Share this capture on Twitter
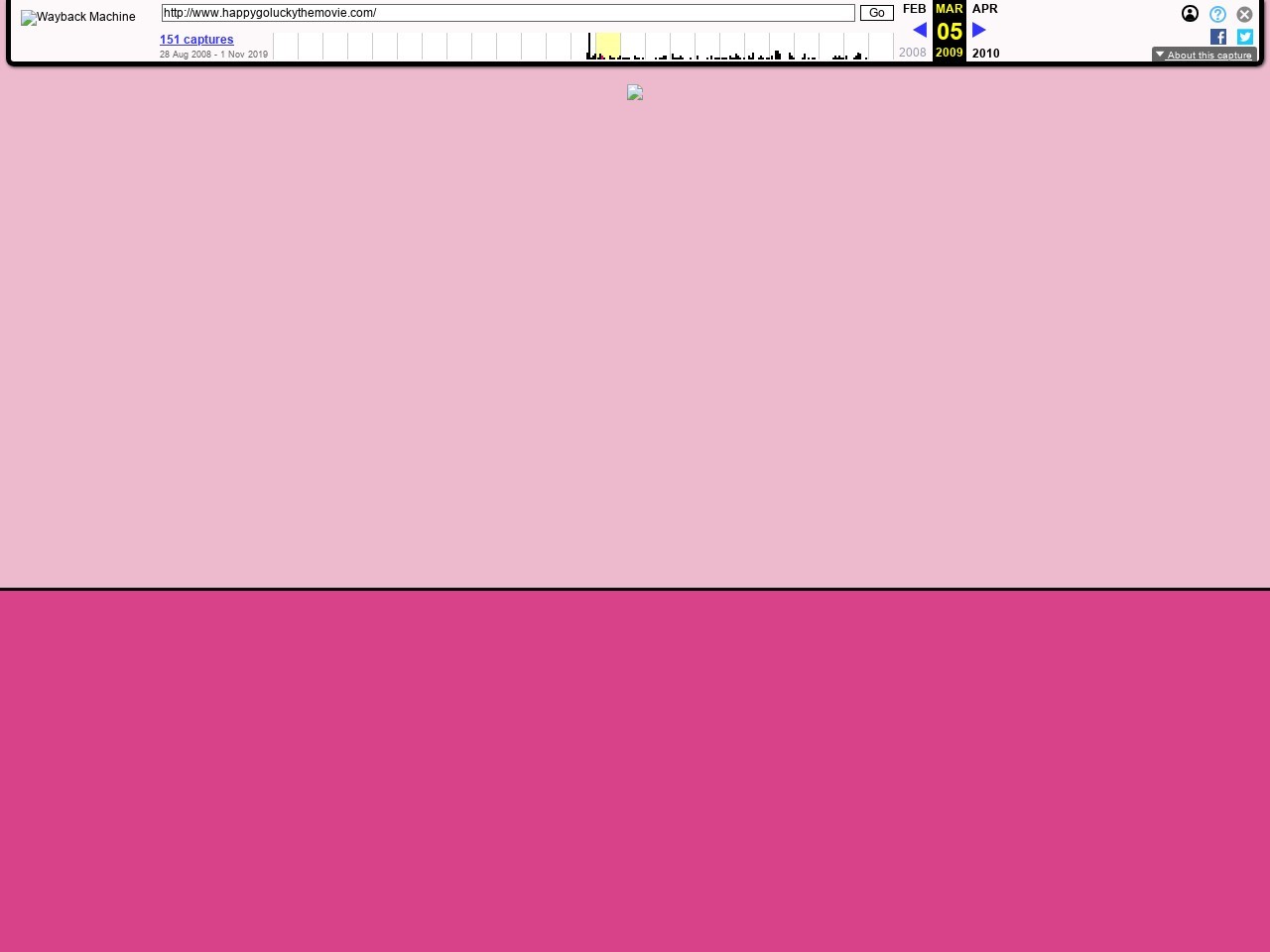This screenshot has width=1270, height=952. (x=1244, y=37)
